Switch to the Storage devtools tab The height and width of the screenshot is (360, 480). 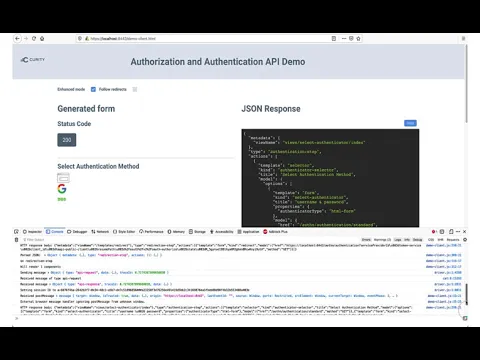click(x=197, y=232)
